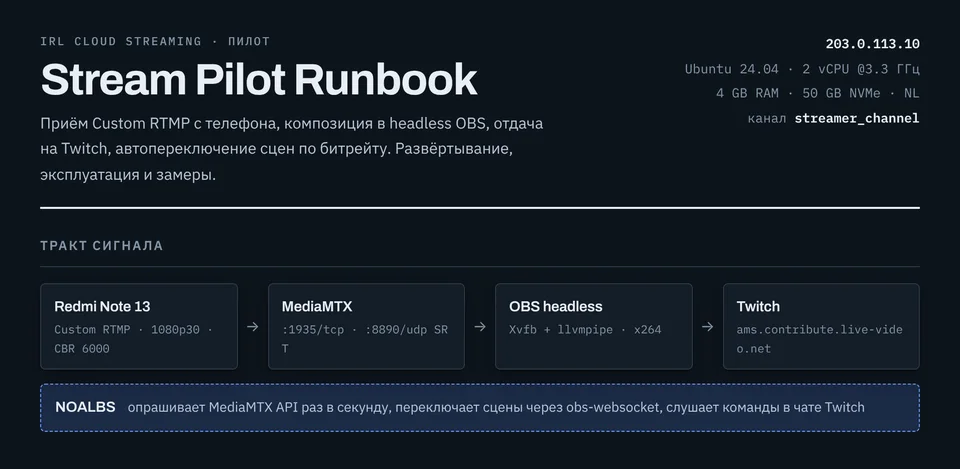This screenshot has height=469, width=960.
Task: Click the NOALBS description about MediaMTX API
Action: [x=496, y=407]
